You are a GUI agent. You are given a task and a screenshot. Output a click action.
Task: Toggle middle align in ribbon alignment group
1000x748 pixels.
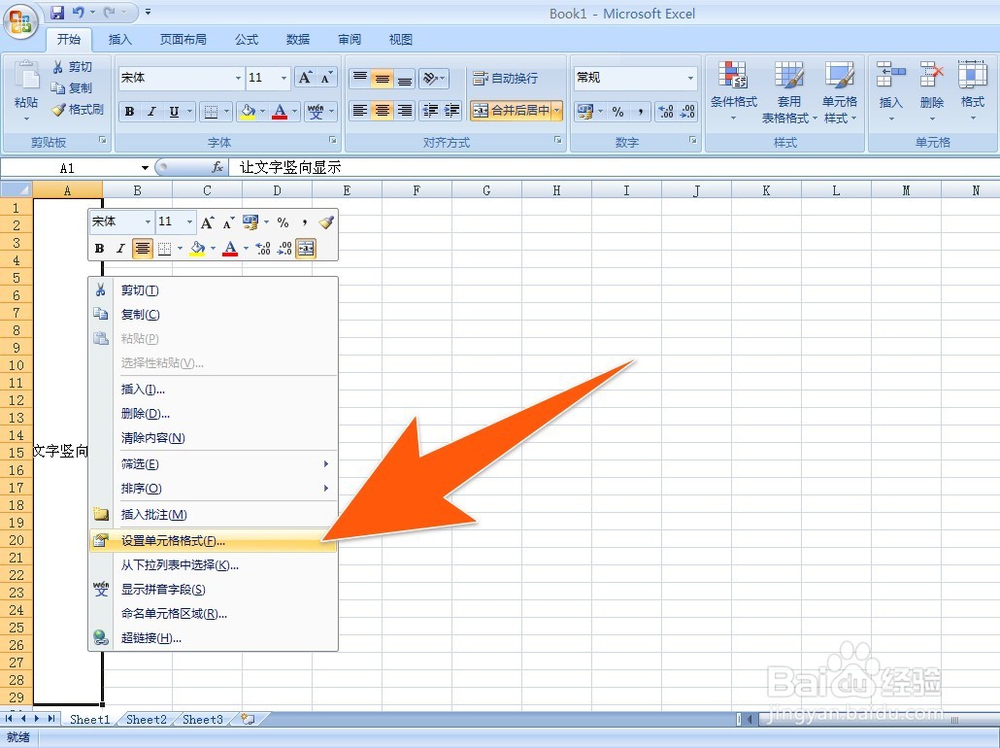click(382, 78)
